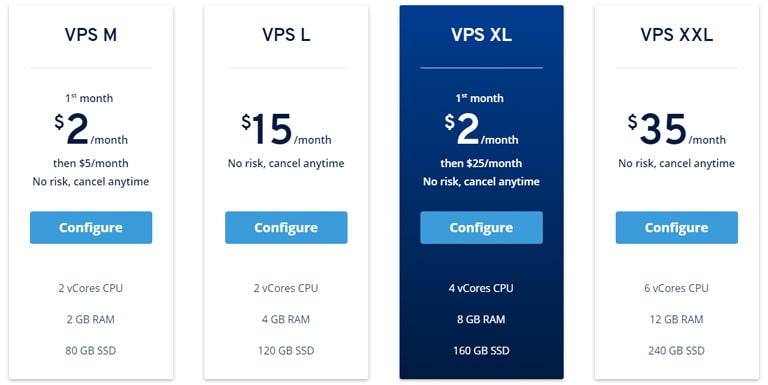Select the VPS L plan title
Screen dimensions: 768x385
pyautogui.click(x=286, y=35)
